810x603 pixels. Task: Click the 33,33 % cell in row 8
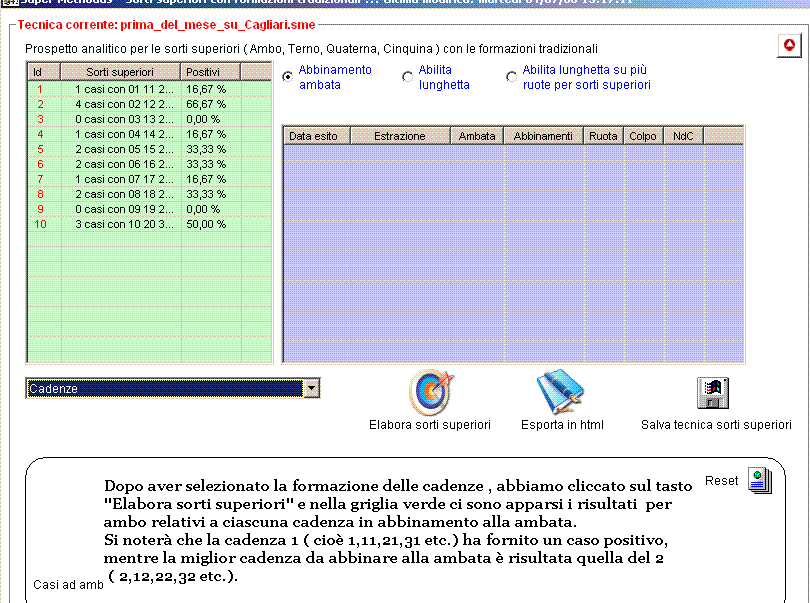211,194
